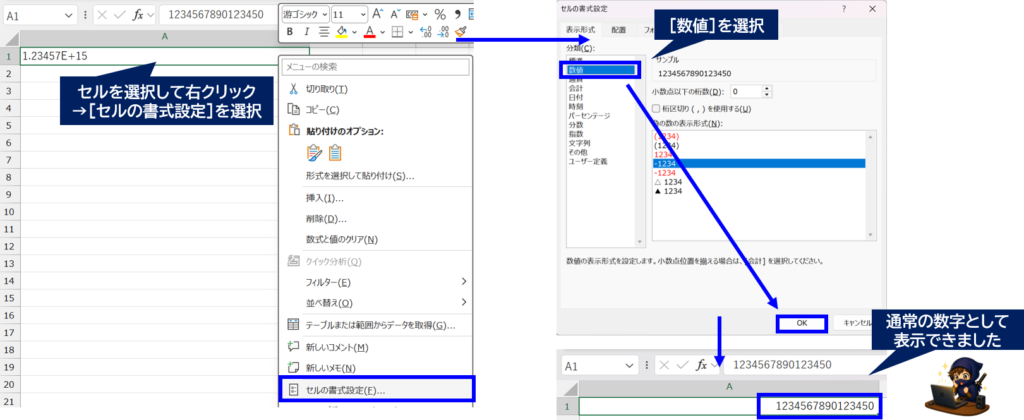Apply the yellow fill color bucket

point(341,31)
